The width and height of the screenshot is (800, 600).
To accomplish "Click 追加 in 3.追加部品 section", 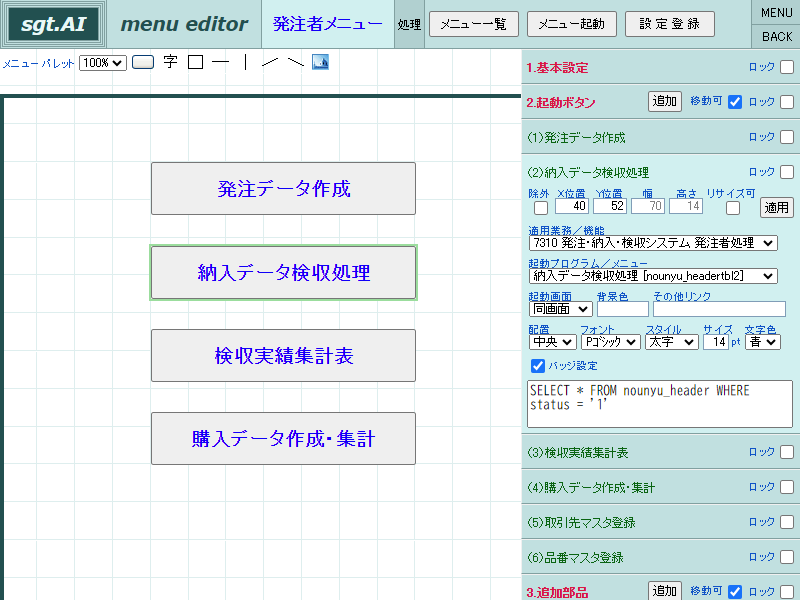I will pos(664,591).
